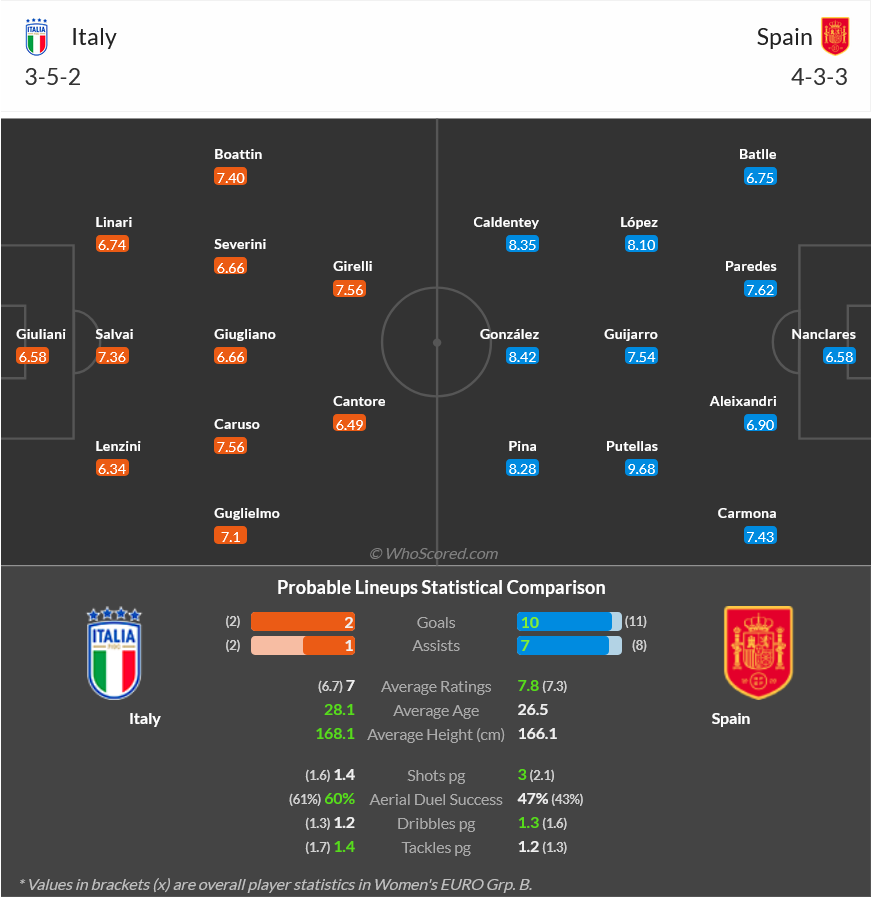Click the large Spain badge in comparison
Image resolution: width=871 pixels, height=897 pixels.
coord(758,652)
